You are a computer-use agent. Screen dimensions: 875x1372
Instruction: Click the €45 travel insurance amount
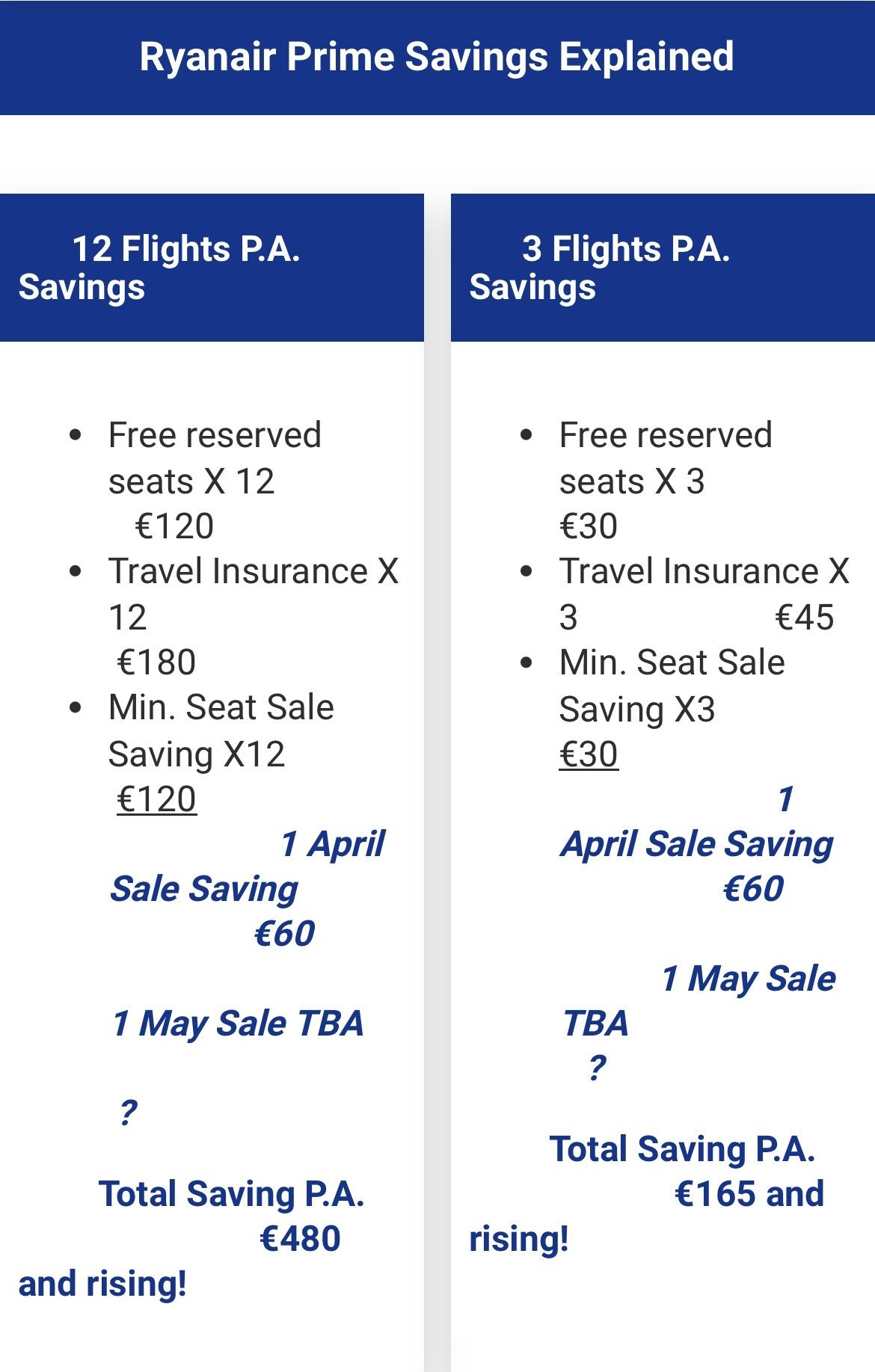pyautogui.click(x=804, y=618)
